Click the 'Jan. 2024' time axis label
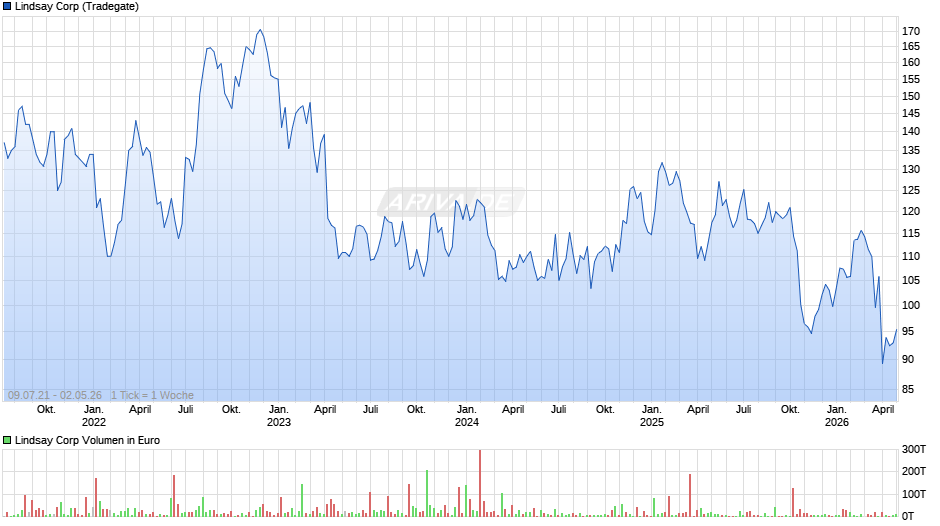940x526 pixels. click(467, 416)
